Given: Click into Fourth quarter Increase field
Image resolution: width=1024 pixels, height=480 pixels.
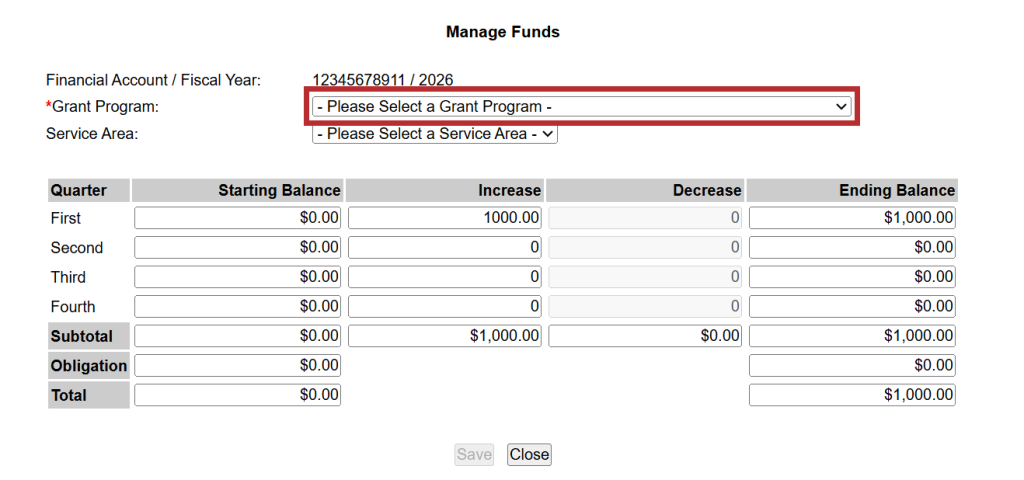Looking at the screenshot, I should (445, 306).
